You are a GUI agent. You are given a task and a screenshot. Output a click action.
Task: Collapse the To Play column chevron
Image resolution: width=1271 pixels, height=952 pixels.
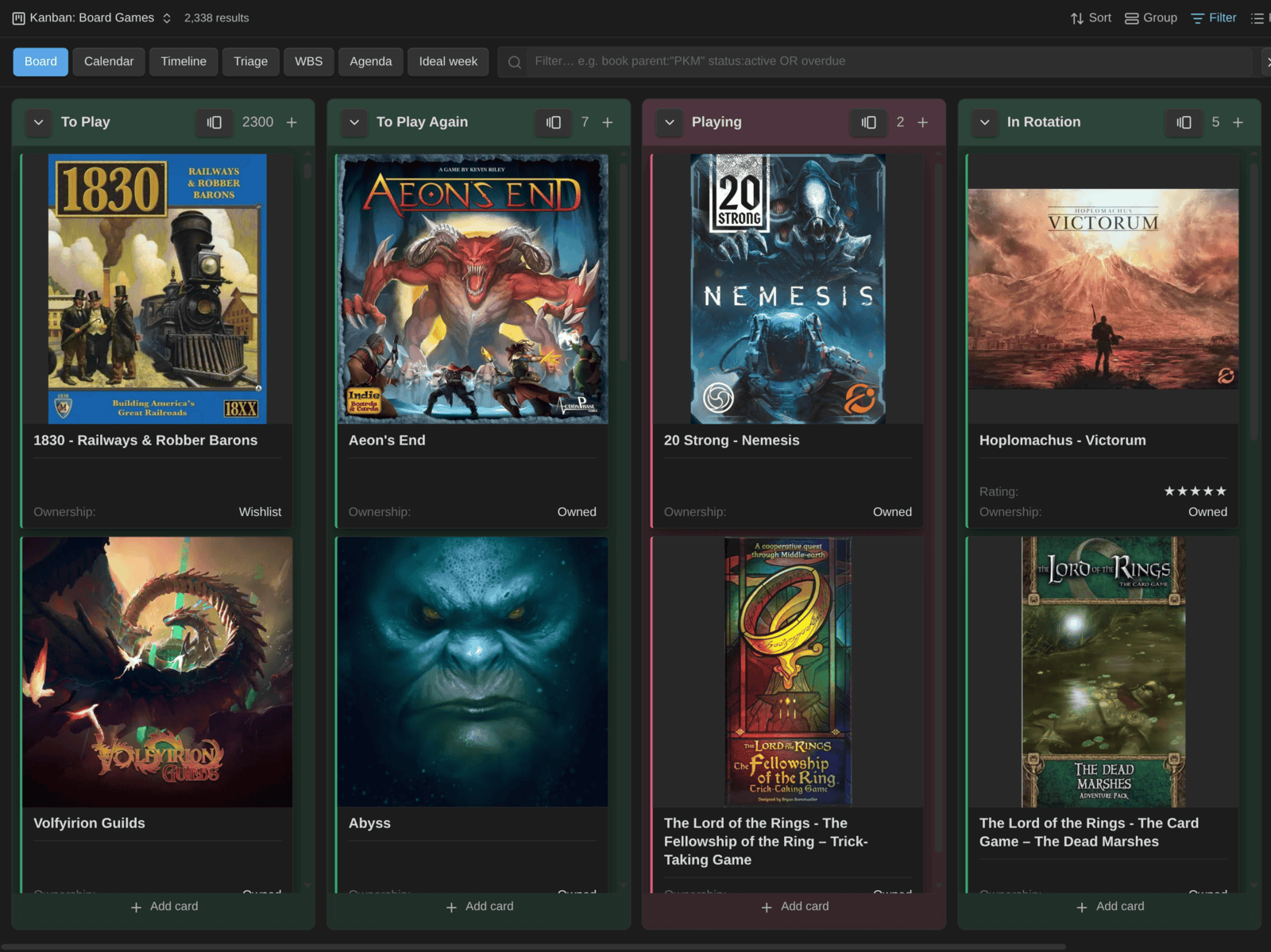coord(38,122)
